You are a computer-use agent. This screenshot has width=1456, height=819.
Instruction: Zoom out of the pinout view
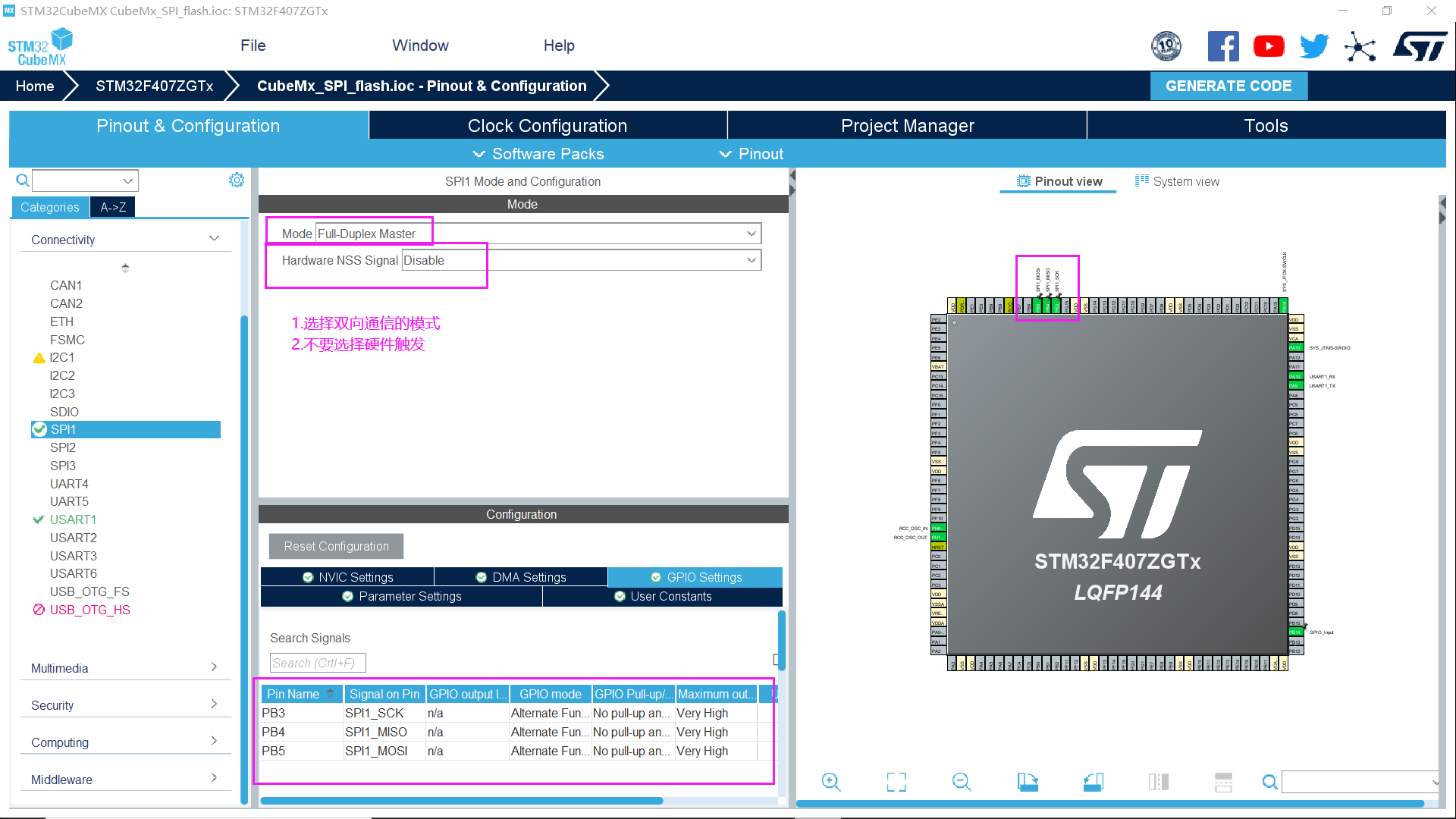point(960,781)
